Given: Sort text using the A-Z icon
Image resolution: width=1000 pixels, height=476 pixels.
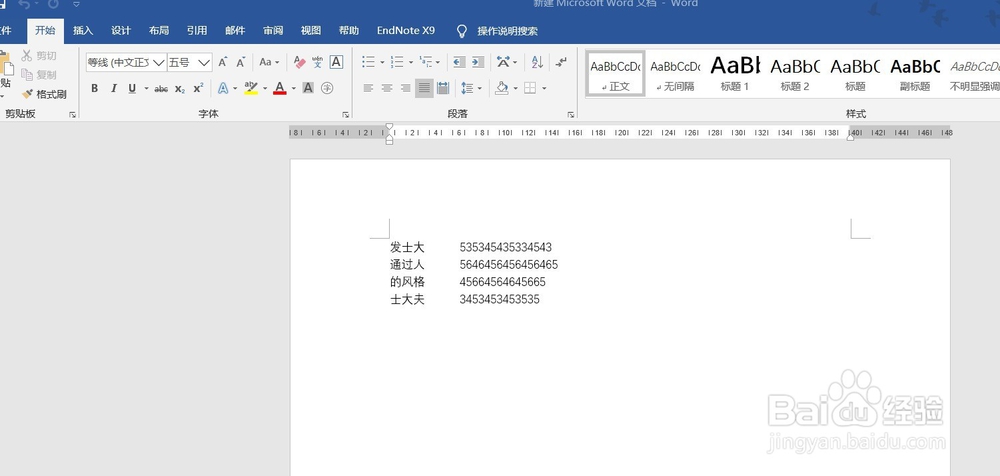Looking at the screenshot, I should pyautogui.click(x=537, y=62).
